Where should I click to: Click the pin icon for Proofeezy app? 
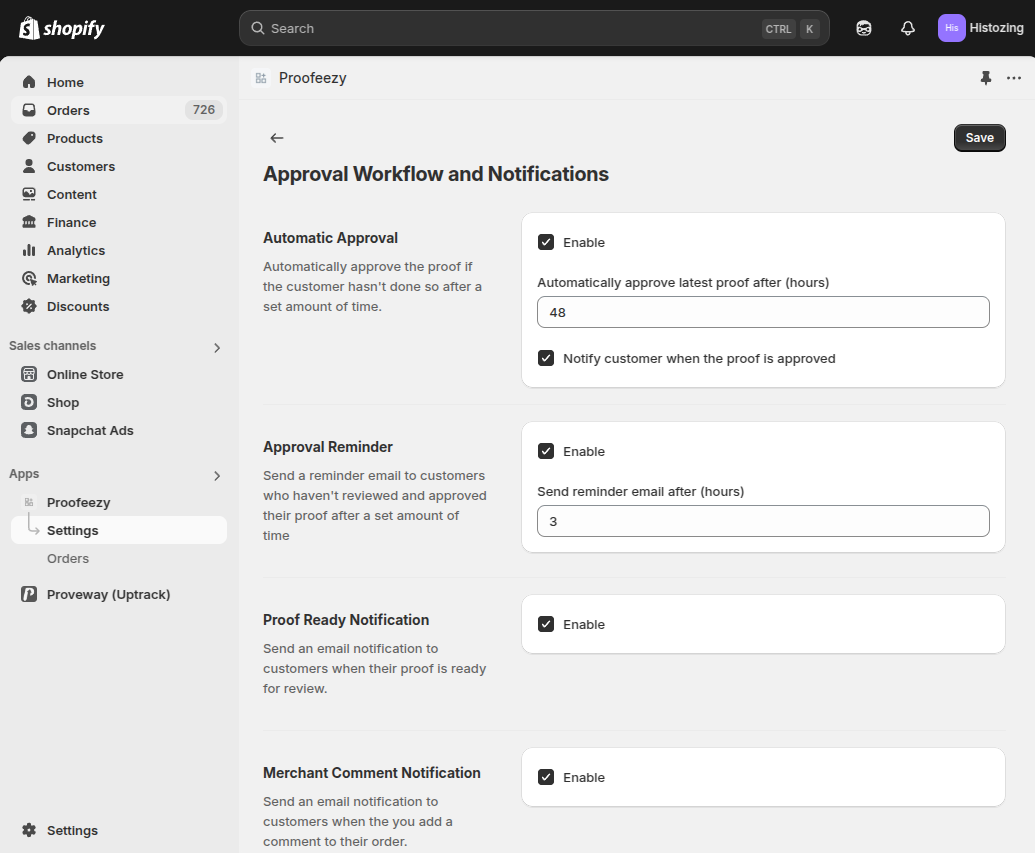point(986,78)
